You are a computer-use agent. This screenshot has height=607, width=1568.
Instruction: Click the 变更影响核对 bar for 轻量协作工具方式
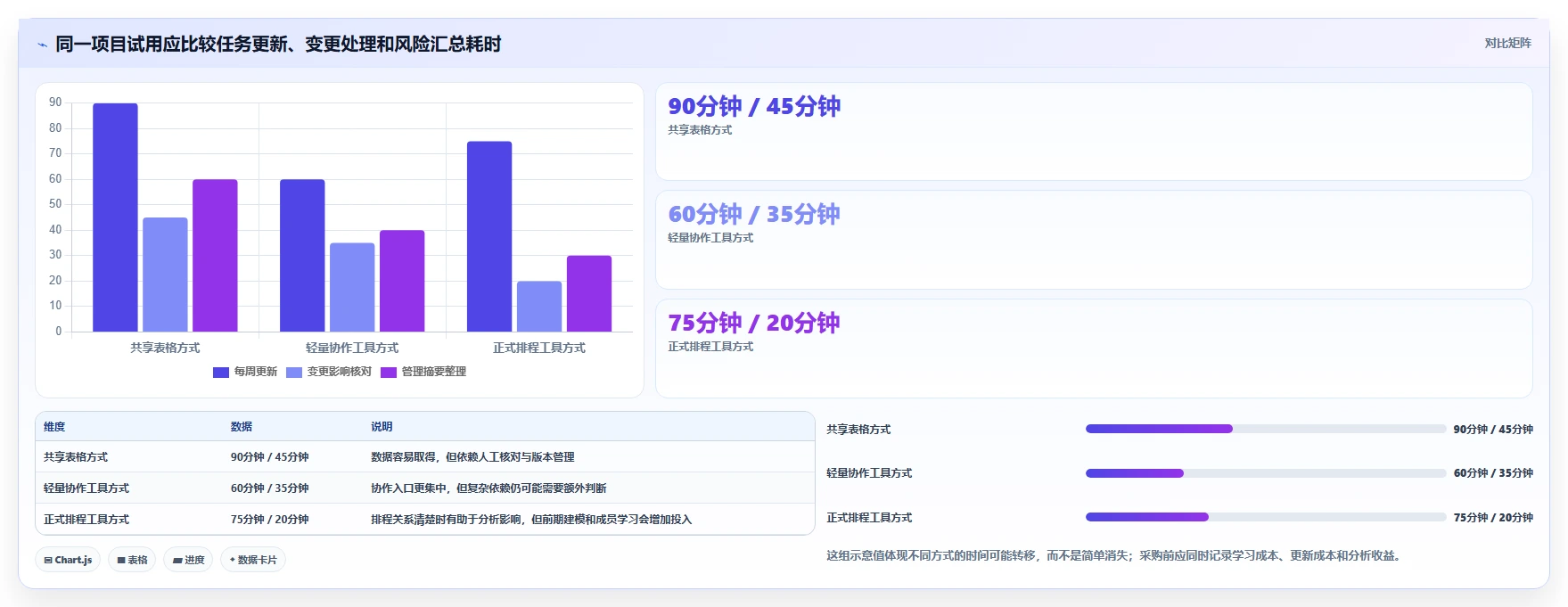click(352, 287)
